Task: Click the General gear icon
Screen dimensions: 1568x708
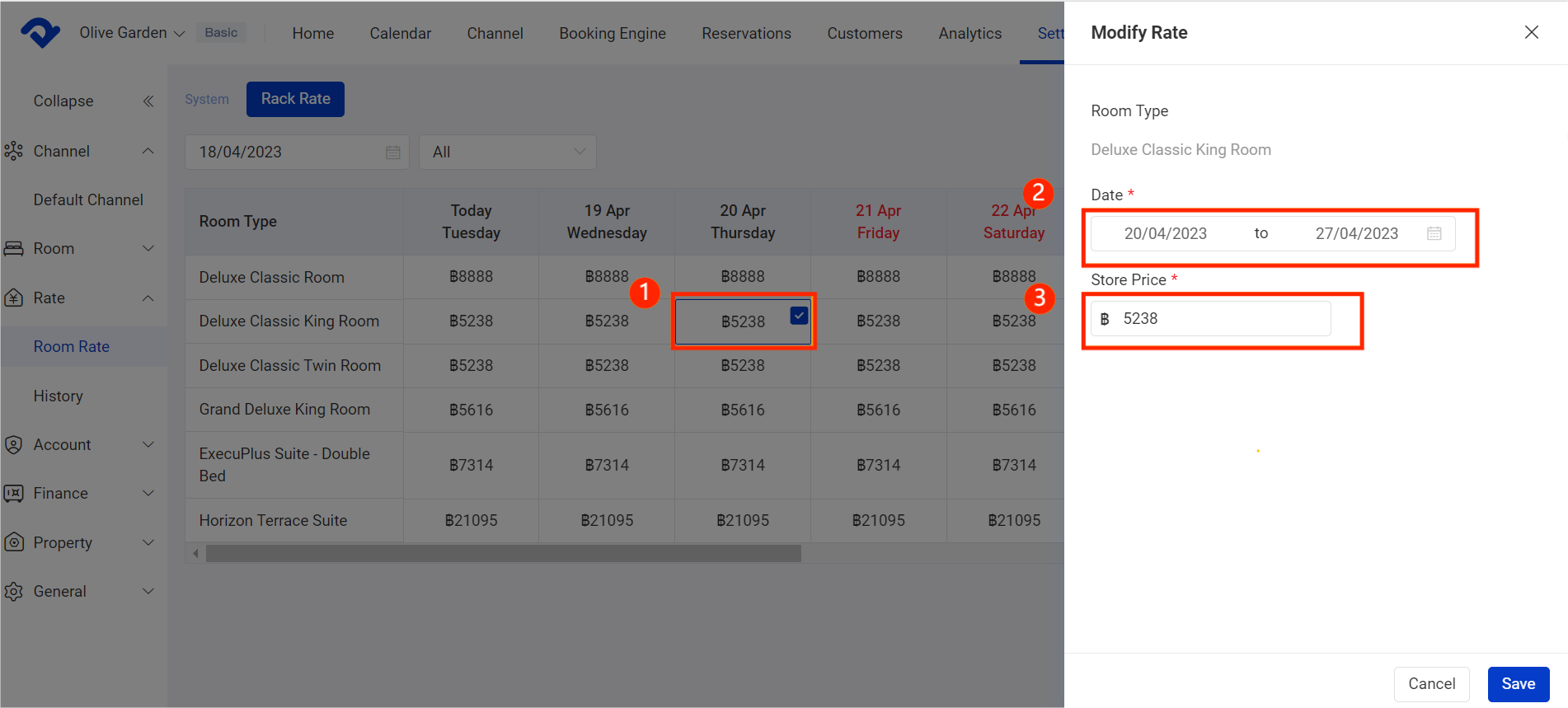Action: (x=13, y=592)
